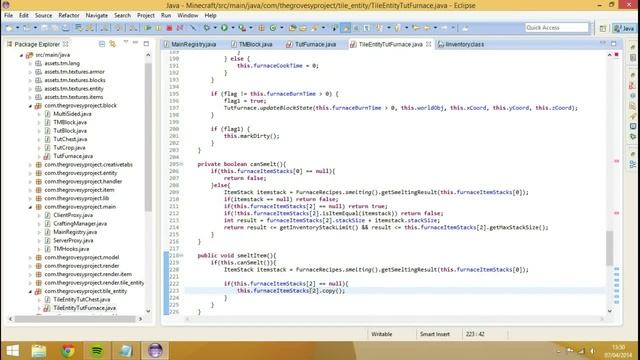This screenshot has width=640, height=360.
Task: Open the Project menu
Action: pyautogui.click(x=146, y=16)
